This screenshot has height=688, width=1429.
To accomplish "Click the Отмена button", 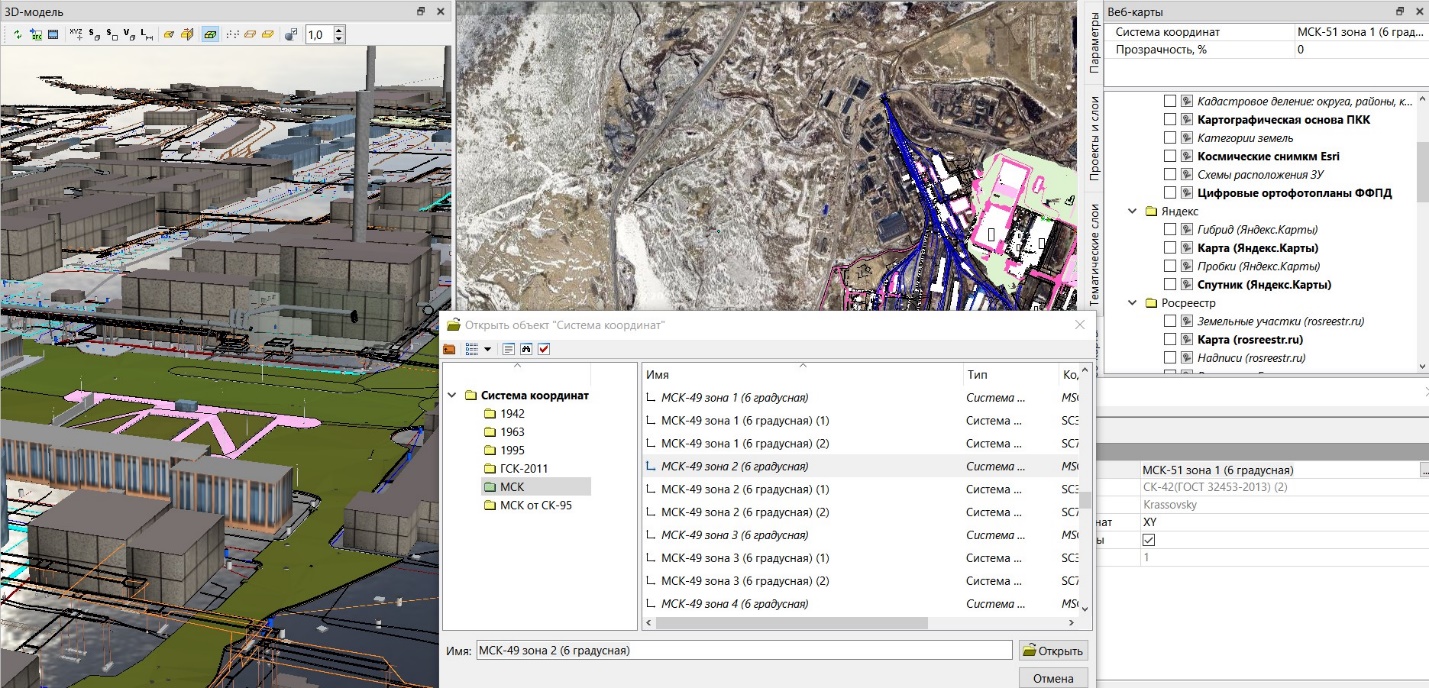I will (x=1053, y=678).
